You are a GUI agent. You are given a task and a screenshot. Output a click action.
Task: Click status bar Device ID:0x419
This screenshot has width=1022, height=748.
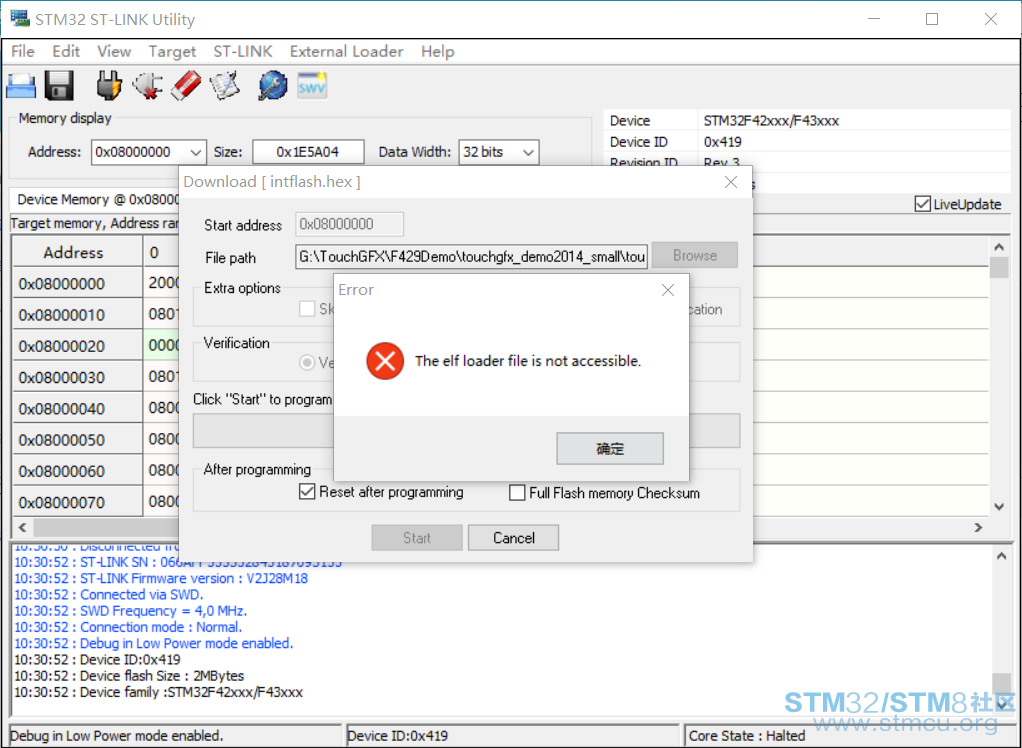398,736
